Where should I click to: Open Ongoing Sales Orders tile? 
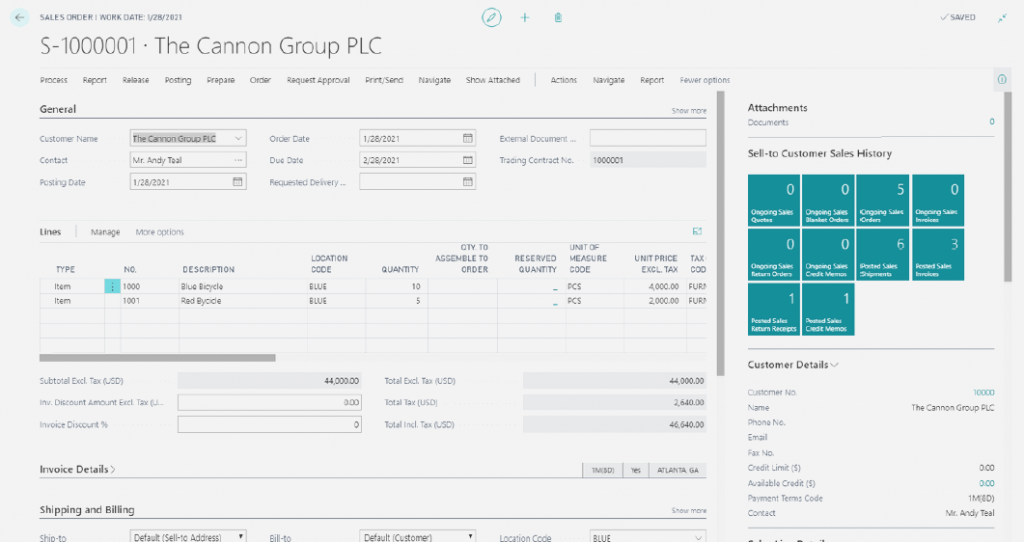click(882, 200)
